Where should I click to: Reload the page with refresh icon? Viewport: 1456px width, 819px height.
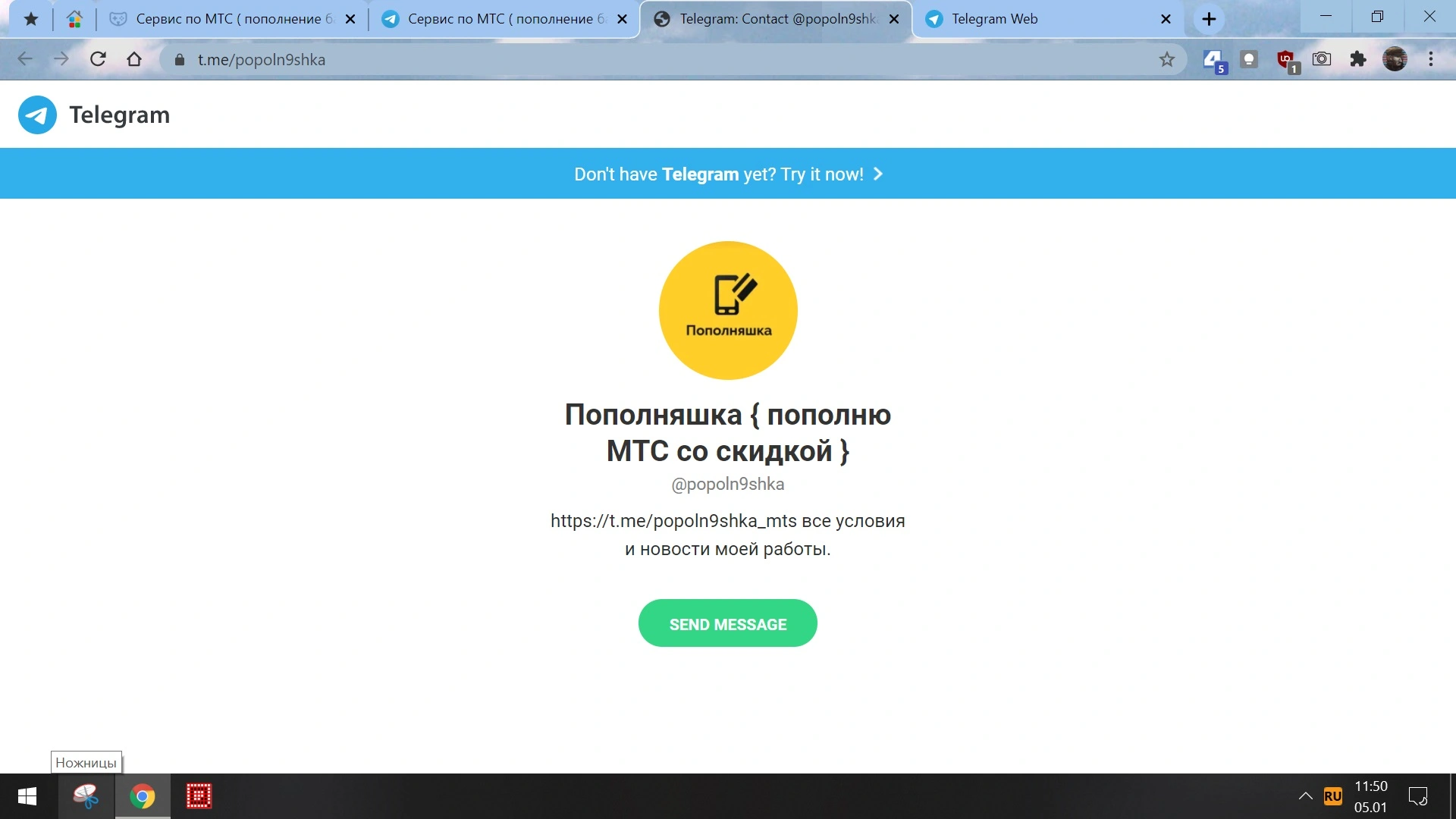(98, 59)
